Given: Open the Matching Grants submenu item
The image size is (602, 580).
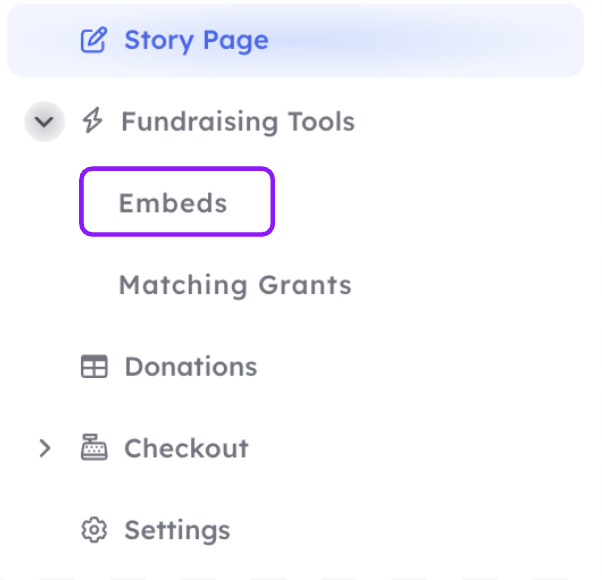Looking at the screenshot, I should (235, 285).
